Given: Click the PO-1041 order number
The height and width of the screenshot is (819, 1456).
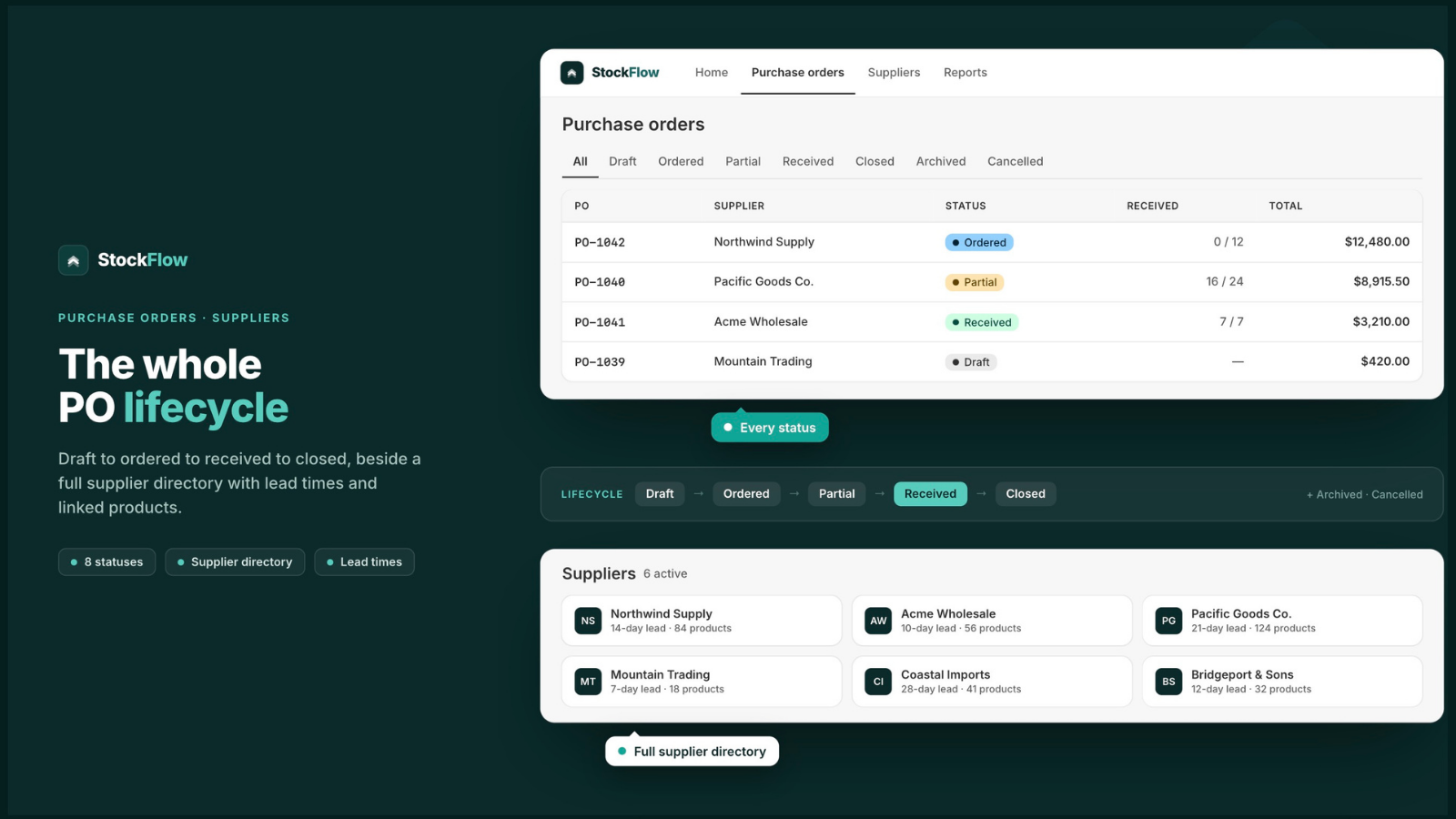Looking at the screenshot, I should click(600, 323).
